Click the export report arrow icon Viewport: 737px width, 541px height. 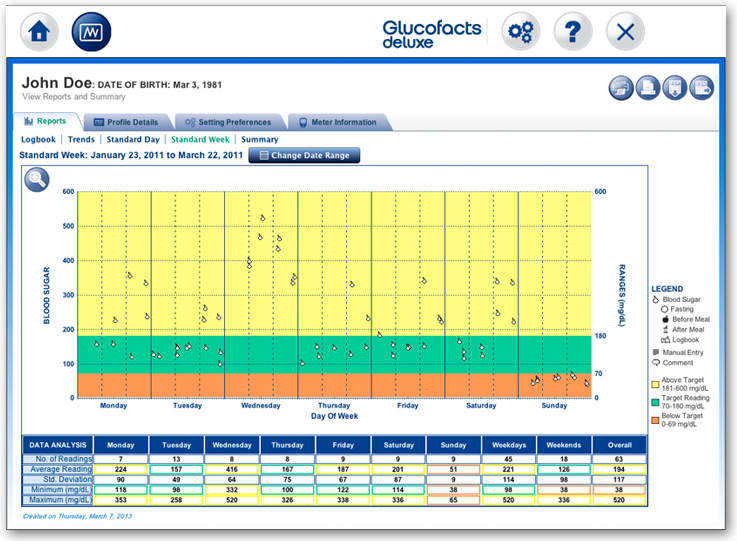(701, 88)
